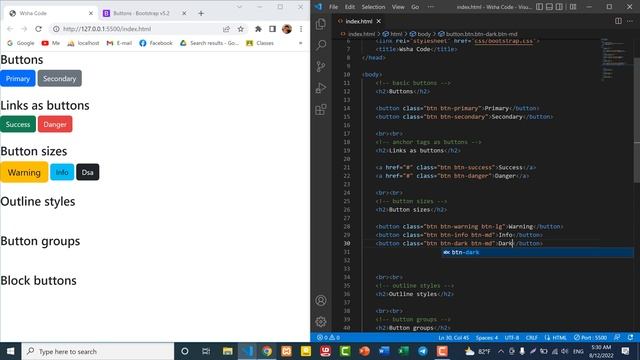Click the body breadcrumb segment
Screen dimensions: 640x360
click(420, 34)
